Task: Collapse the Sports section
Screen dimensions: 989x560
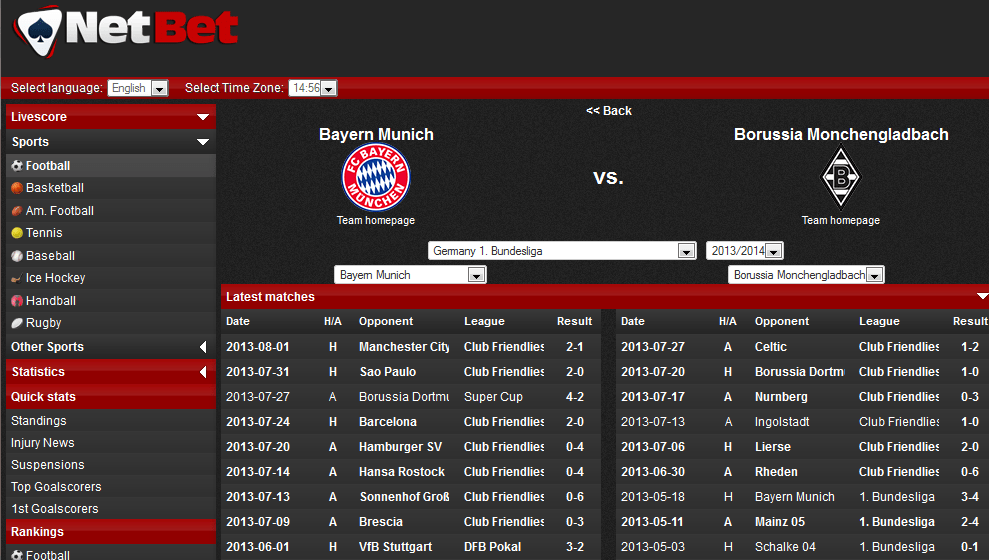Action: coord(202,142)
